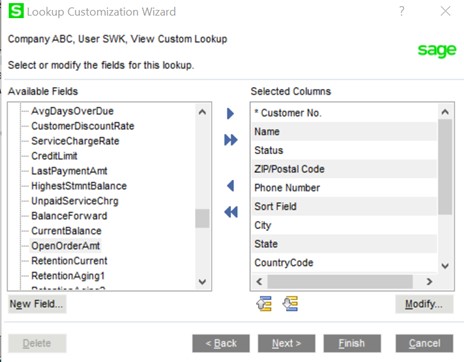Image resolution: width=464 pixels, height=362 pixels.
Task: Click the Finish button
Action: click(x=352, y=343)
